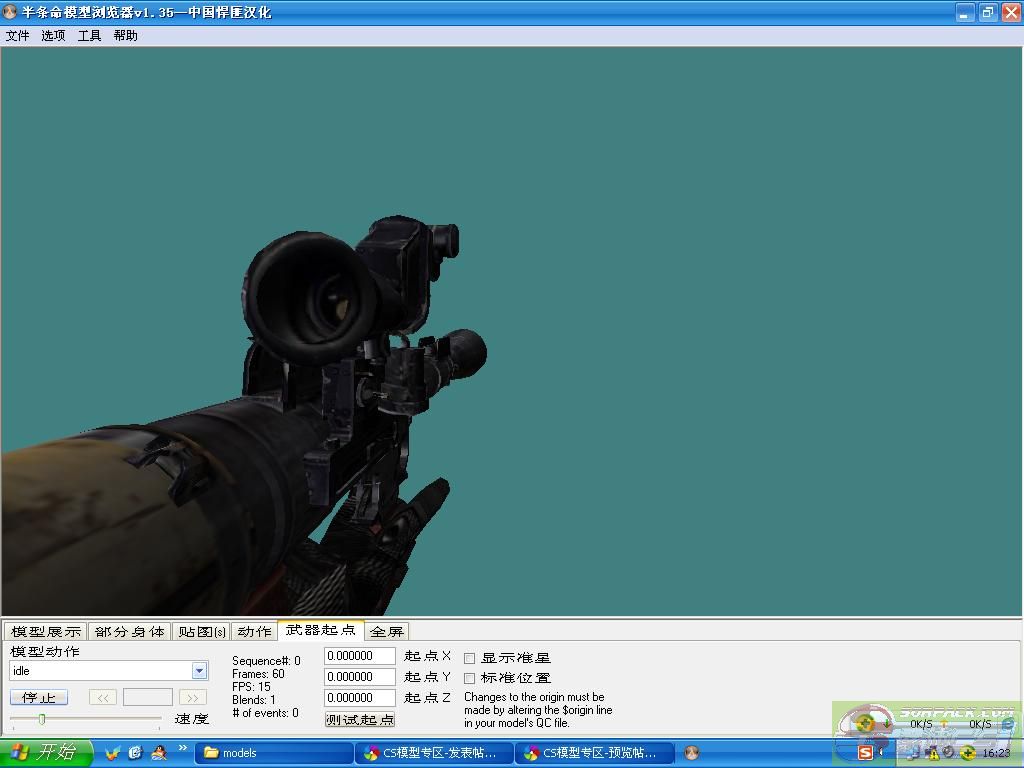The height and width of the screenshot is (768, 1024).
Task: Click the QQ penguin quick launch icon
Action: (158, 752)
